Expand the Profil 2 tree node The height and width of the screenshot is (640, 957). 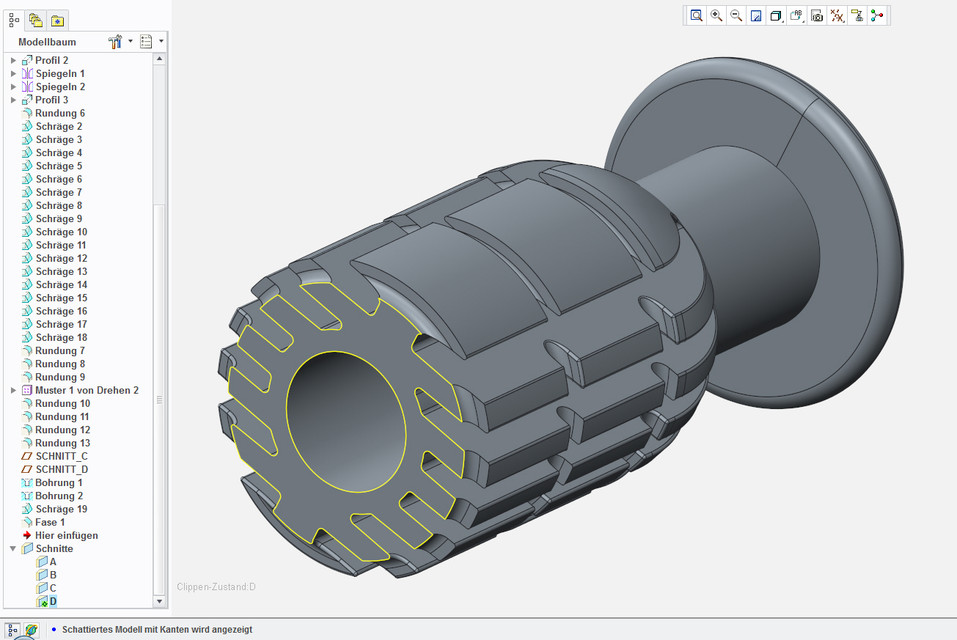click(12, 60)
